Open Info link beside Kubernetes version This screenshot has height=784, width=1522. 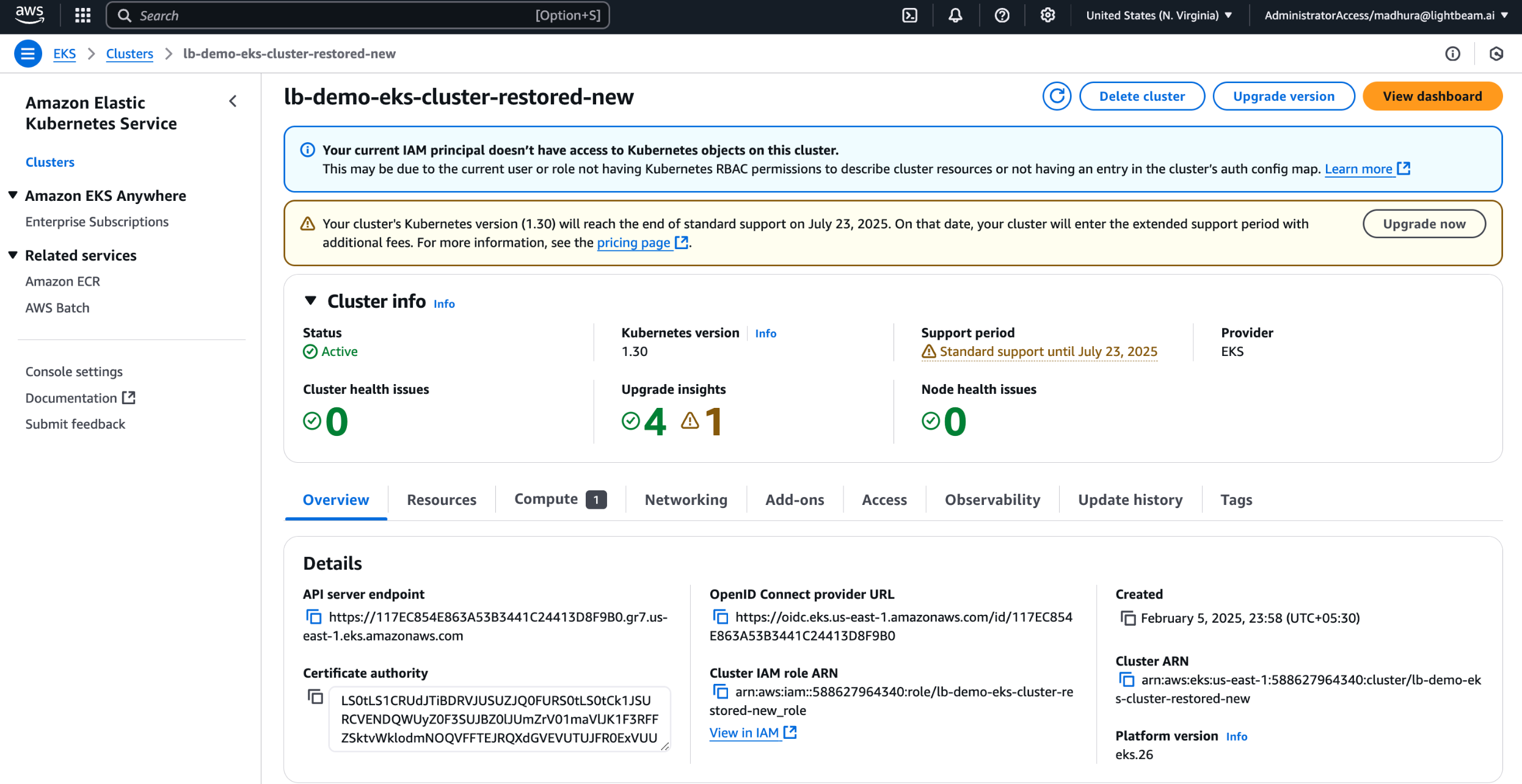765,333
